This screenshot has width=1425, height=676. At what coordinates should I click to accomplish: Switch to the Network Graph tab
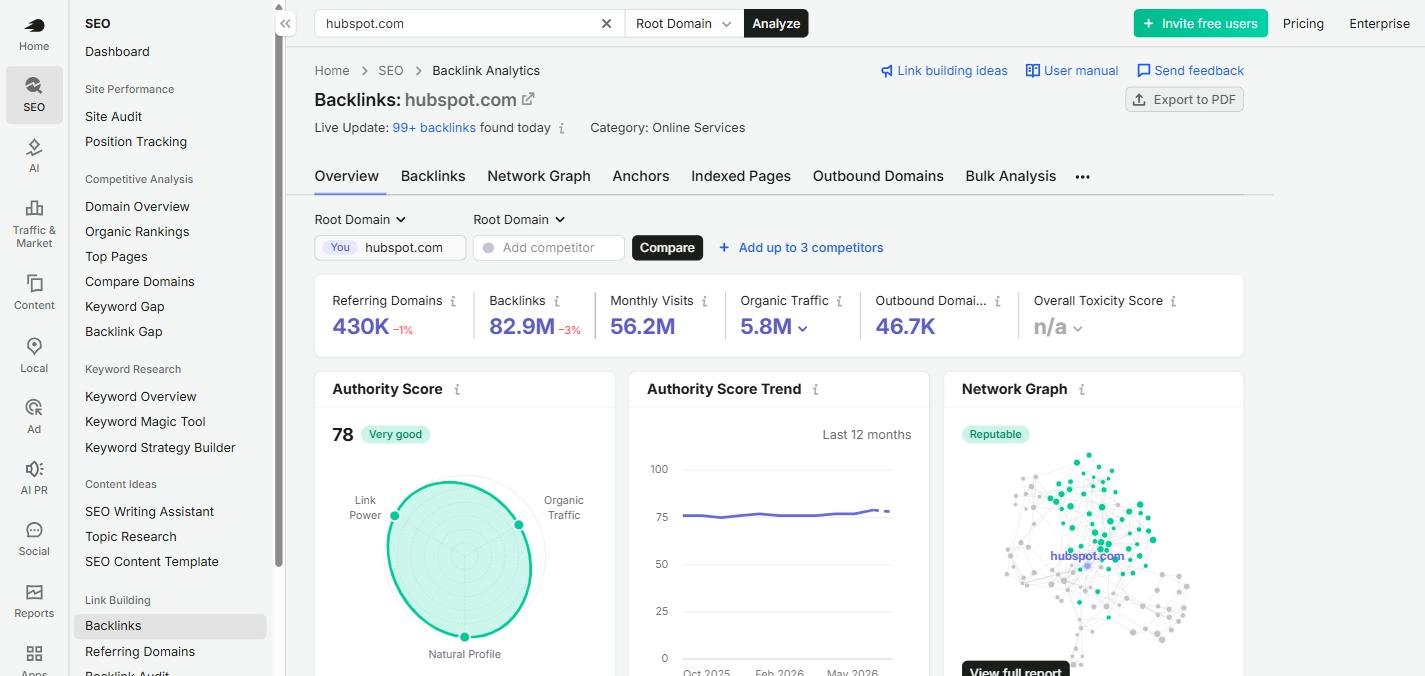click(x=539, y=176)
